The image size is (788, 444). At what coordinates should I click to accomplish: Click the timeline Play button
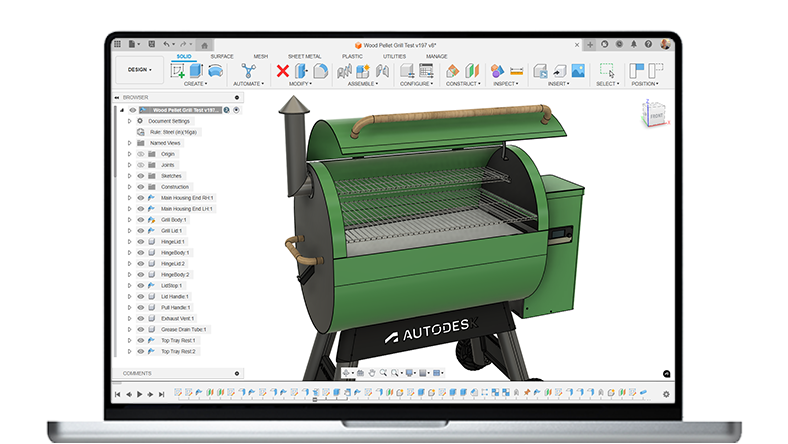(139, 395)
